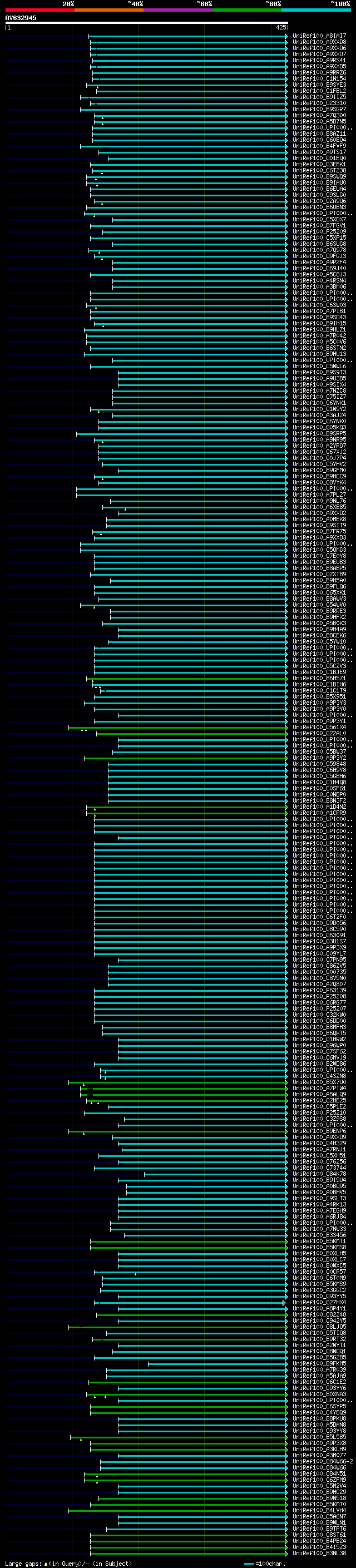Click label UniRef100_A9P3Y3
Viewport: 356px width, 1568px height.
[319, 703]
